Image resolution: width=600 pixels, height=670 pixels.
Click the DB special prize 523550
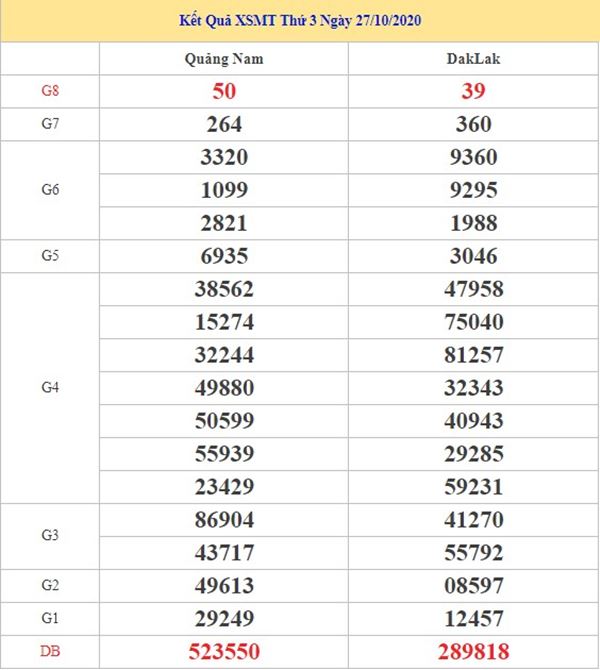(224, 652)
